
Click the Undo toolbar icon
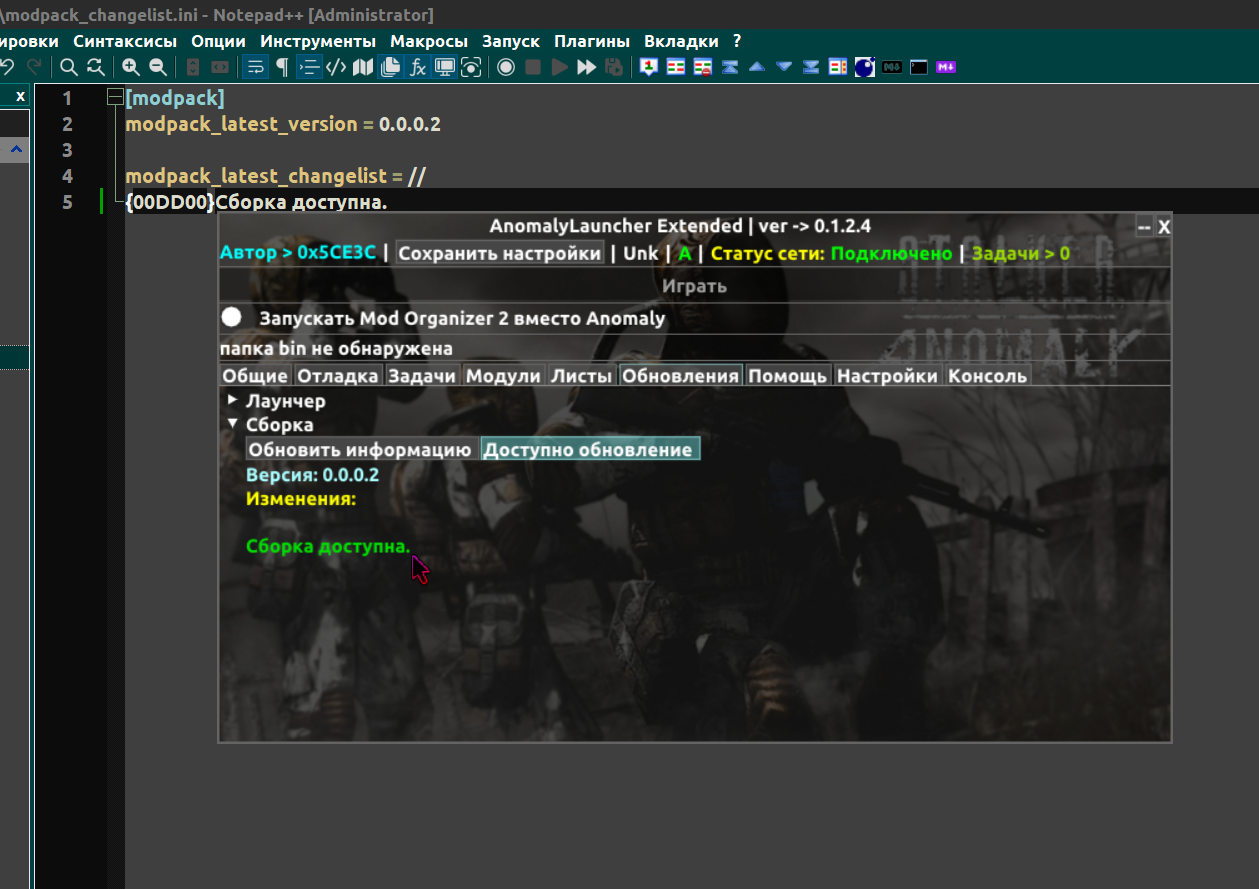7,67
